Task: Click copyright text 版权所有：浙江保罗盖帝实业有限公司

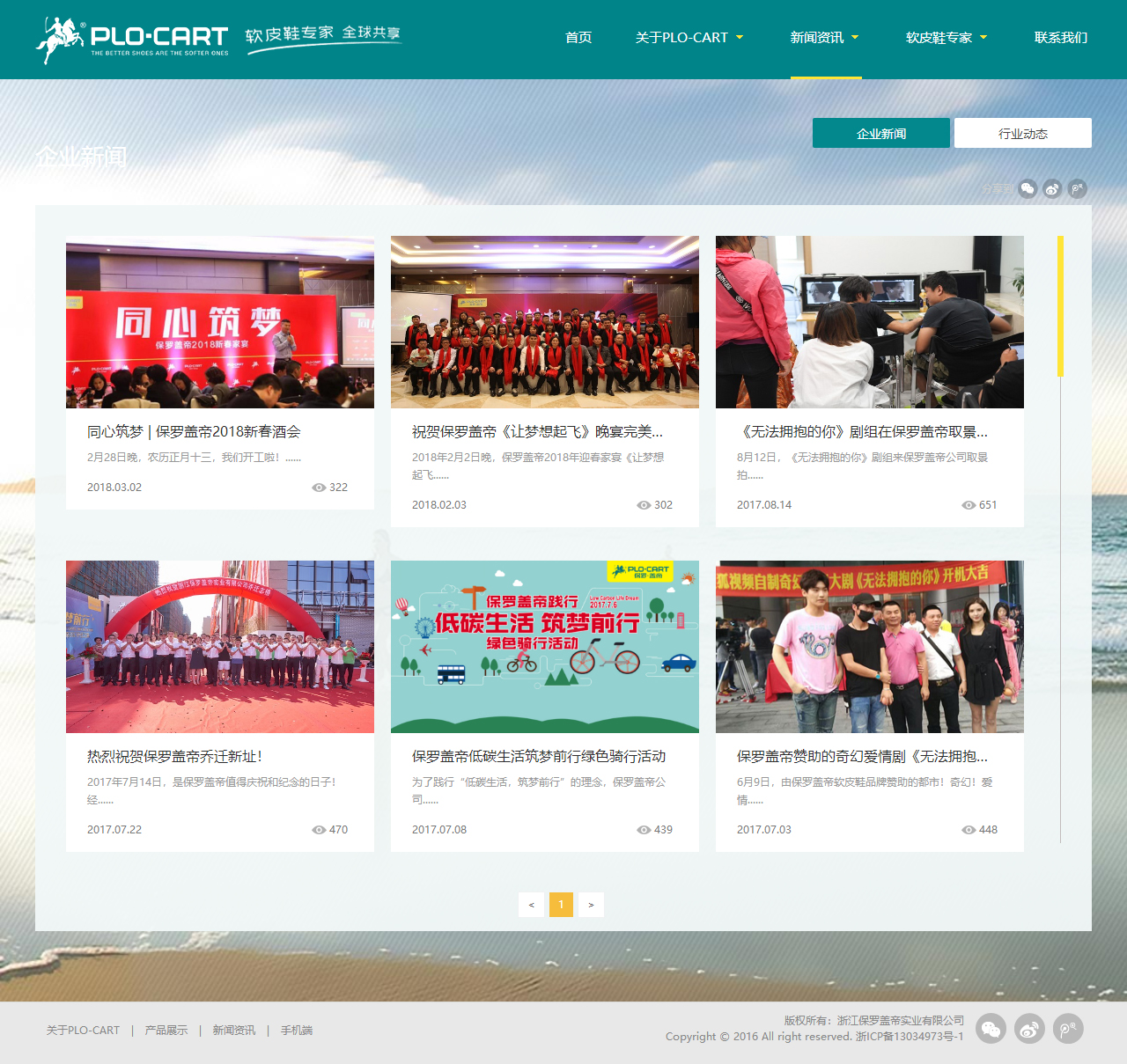Action: pyautogui.click(x=874, y=1021)
